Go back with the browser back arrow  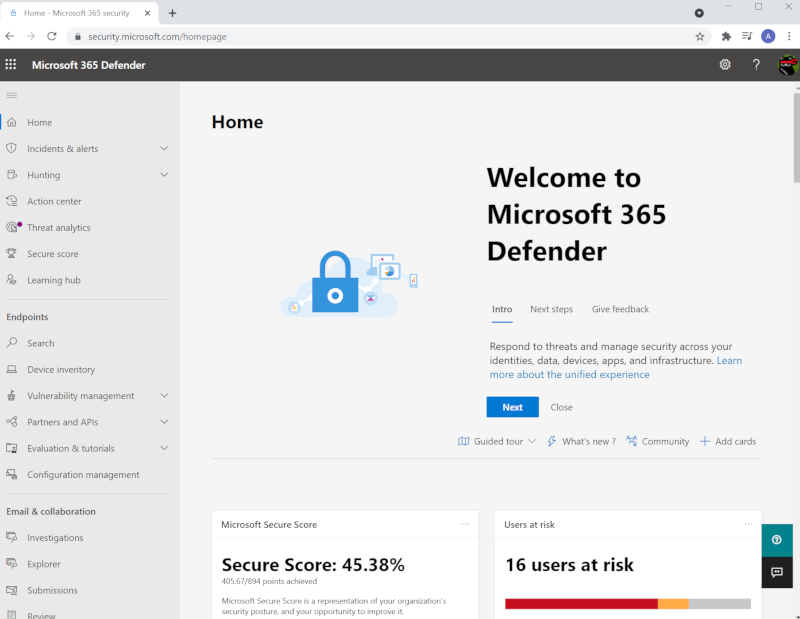tap(10, 36)
